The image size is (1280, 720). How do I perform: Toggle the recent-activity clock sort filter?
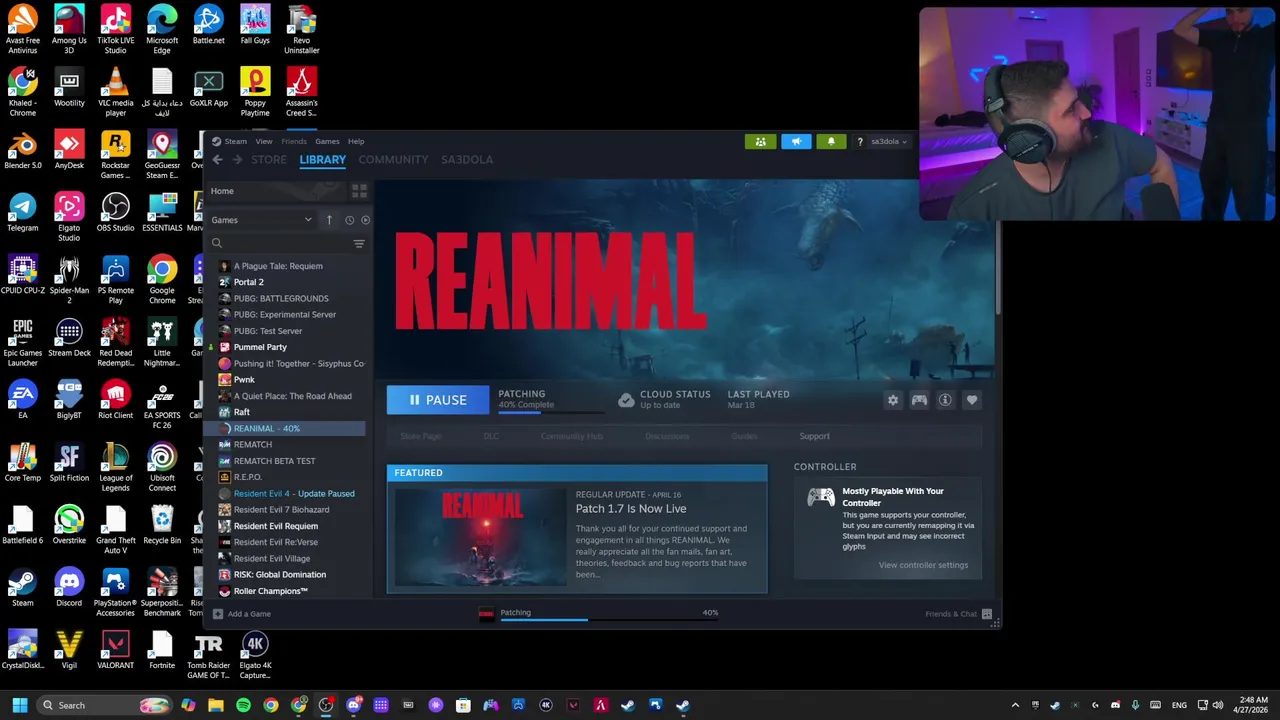click(x=349, y=220)
